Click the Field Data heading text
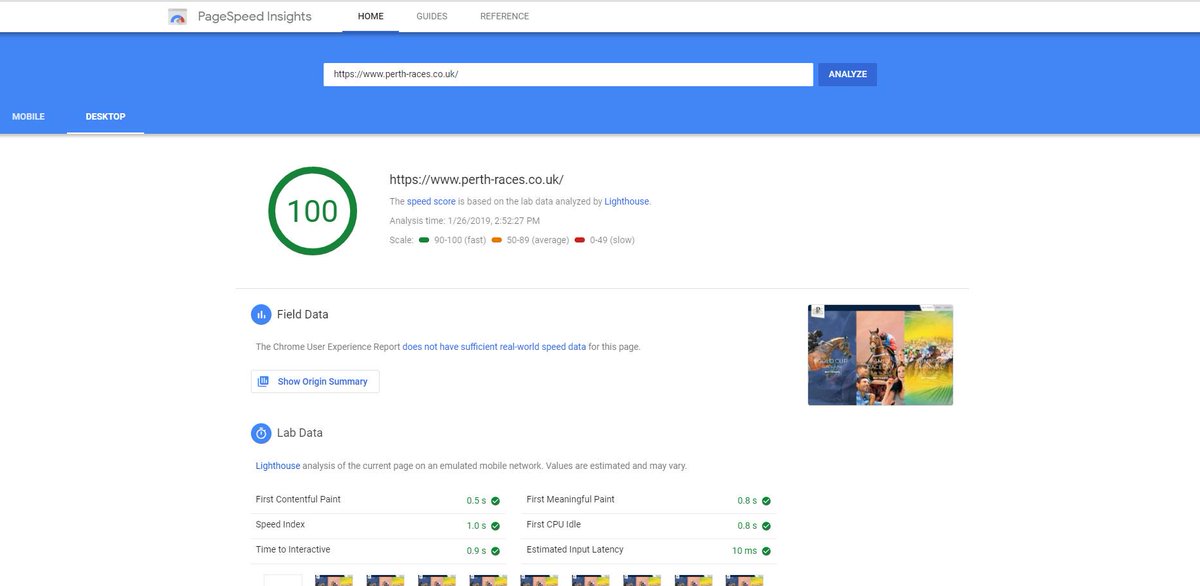Screen dimensions: 1200x586 click(x=303, y=314)
